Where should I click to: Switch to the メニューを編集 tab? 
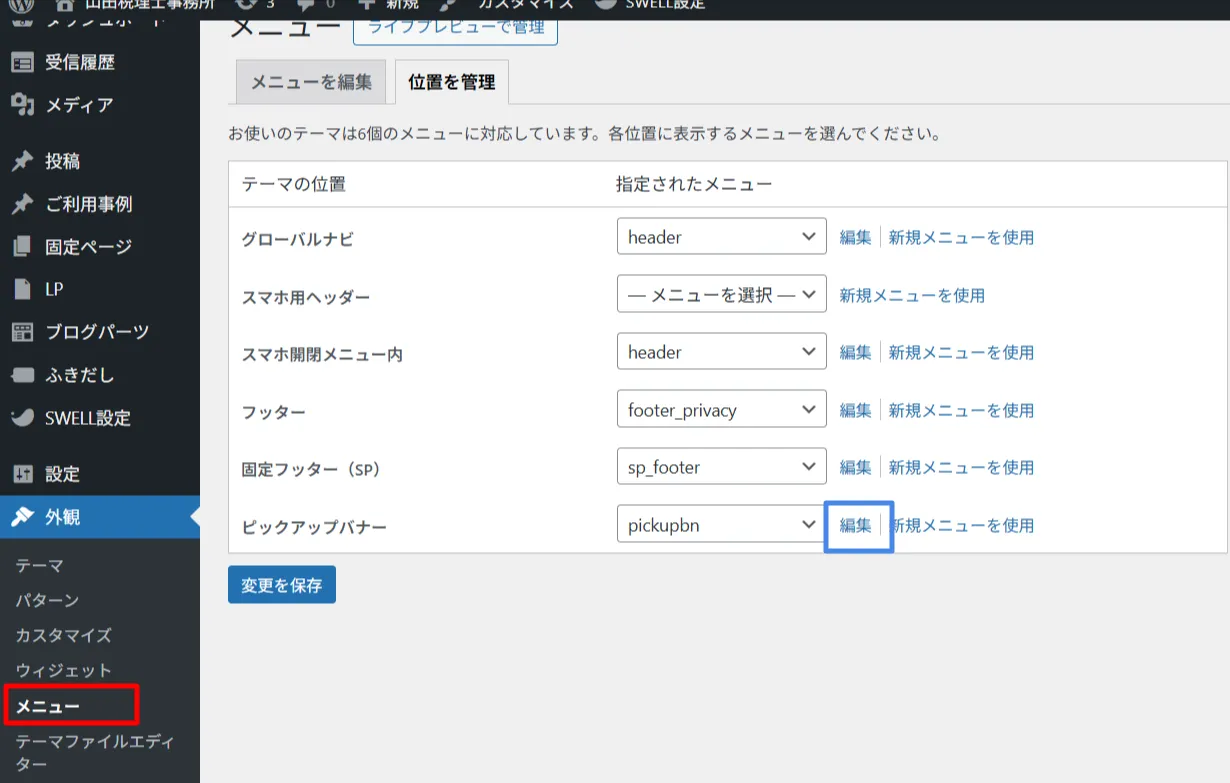click(311, 82)
